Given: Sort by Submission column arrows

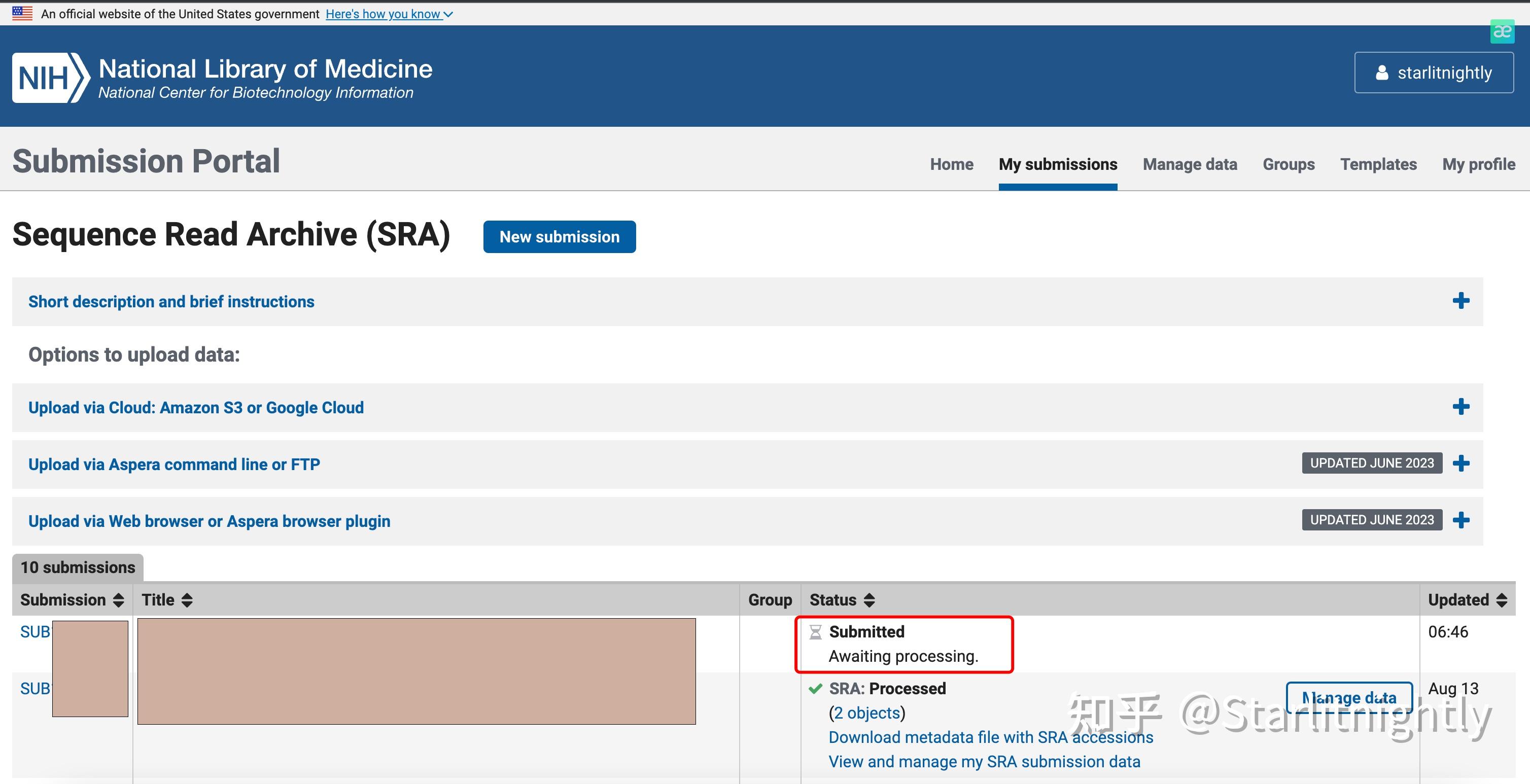Looking at the screenshot, I should (118, 600).
